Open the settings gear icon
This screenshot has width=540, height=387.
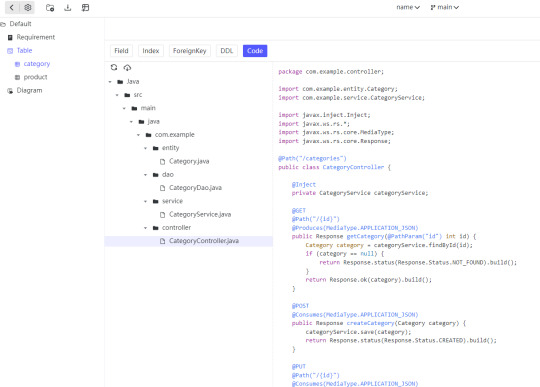pos(28,8)
